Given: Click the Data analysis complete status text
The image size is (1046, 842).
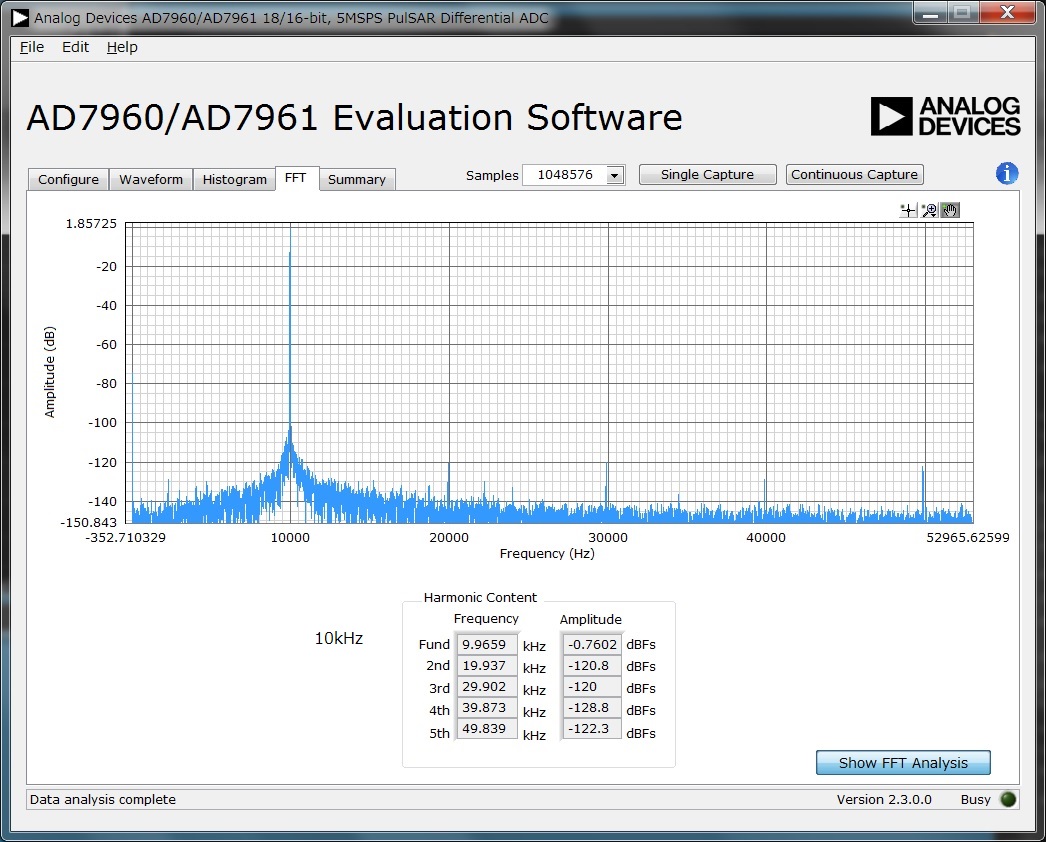Looking at the screenshot, I should 103,799.
